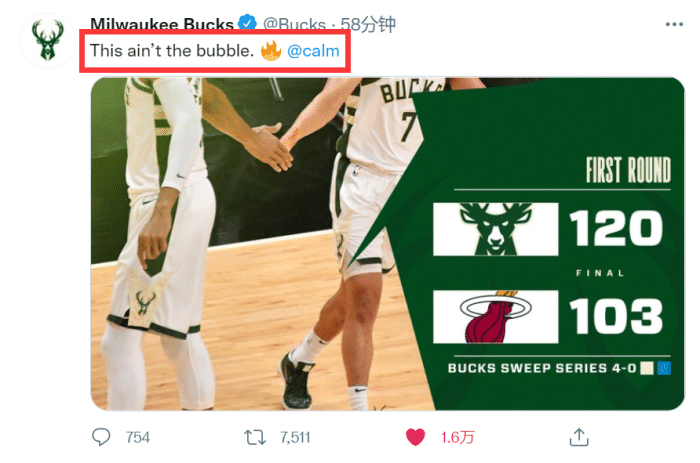Click the Milwaukee Bucks display name
700x463 pixels.
(161, 23)
